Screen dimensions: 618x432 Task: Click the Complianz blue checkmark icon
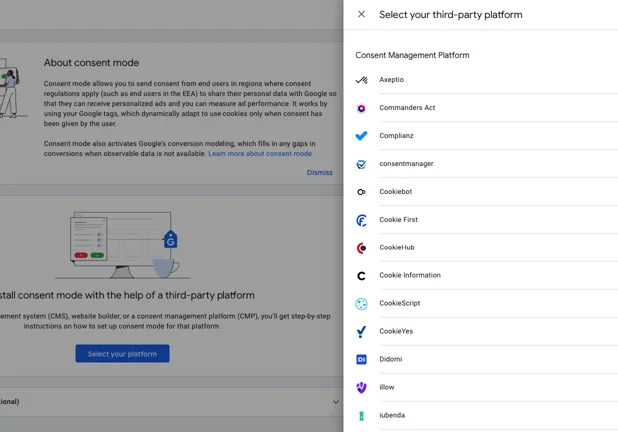pyautogui.click(x=361, y=136)
